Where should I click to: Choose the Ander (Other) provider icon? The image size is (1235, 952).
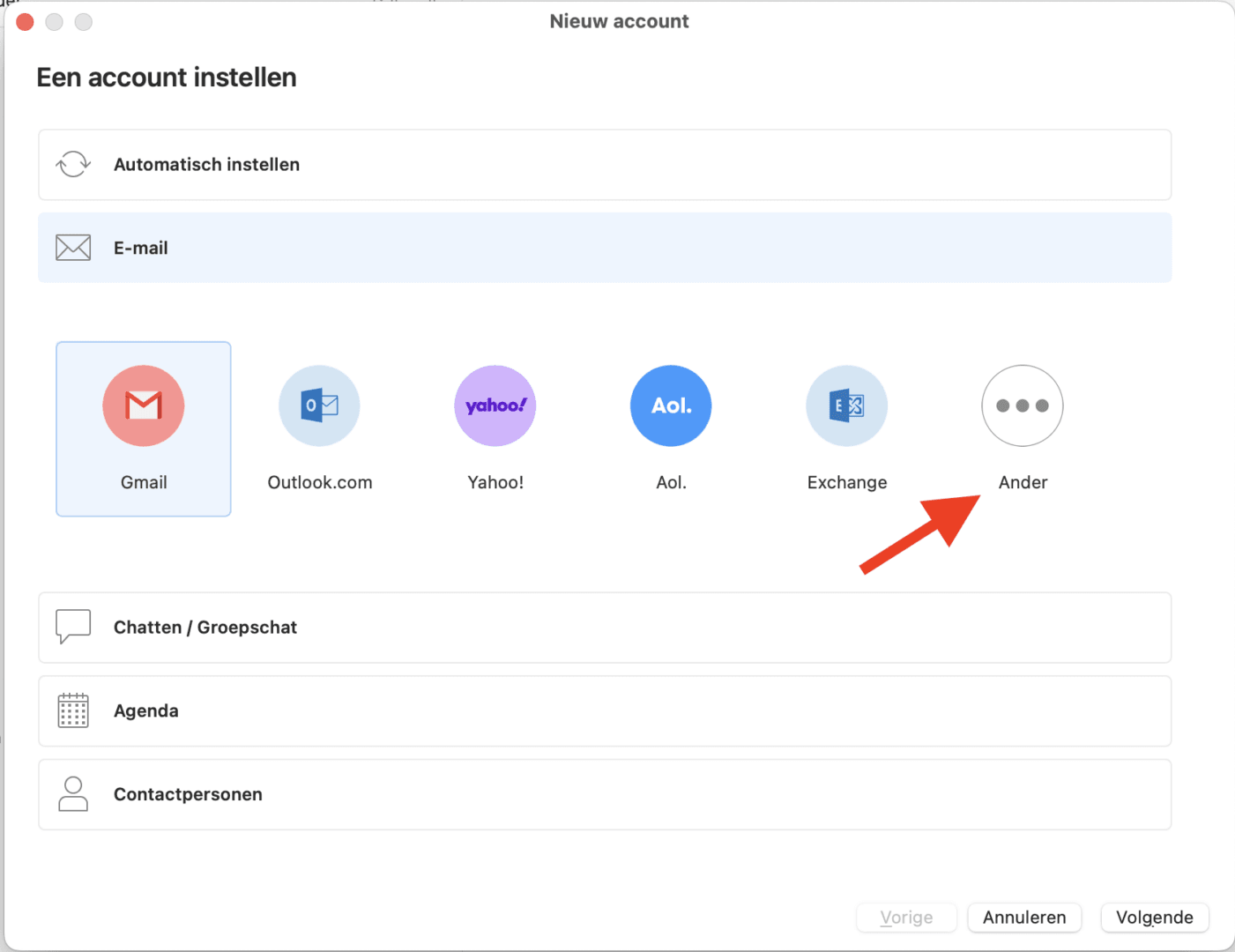point(1022,405)
